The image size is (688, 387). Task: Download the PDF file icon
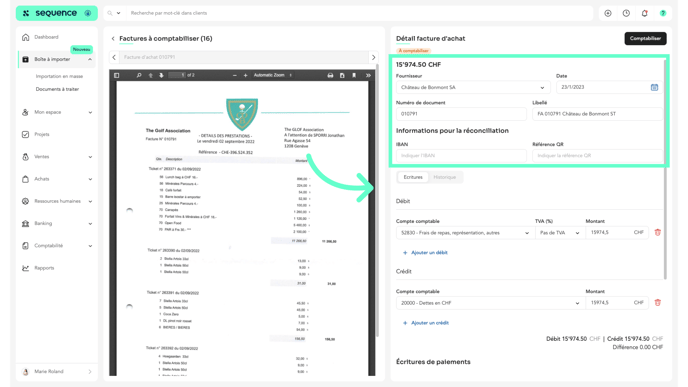[342, 75]
